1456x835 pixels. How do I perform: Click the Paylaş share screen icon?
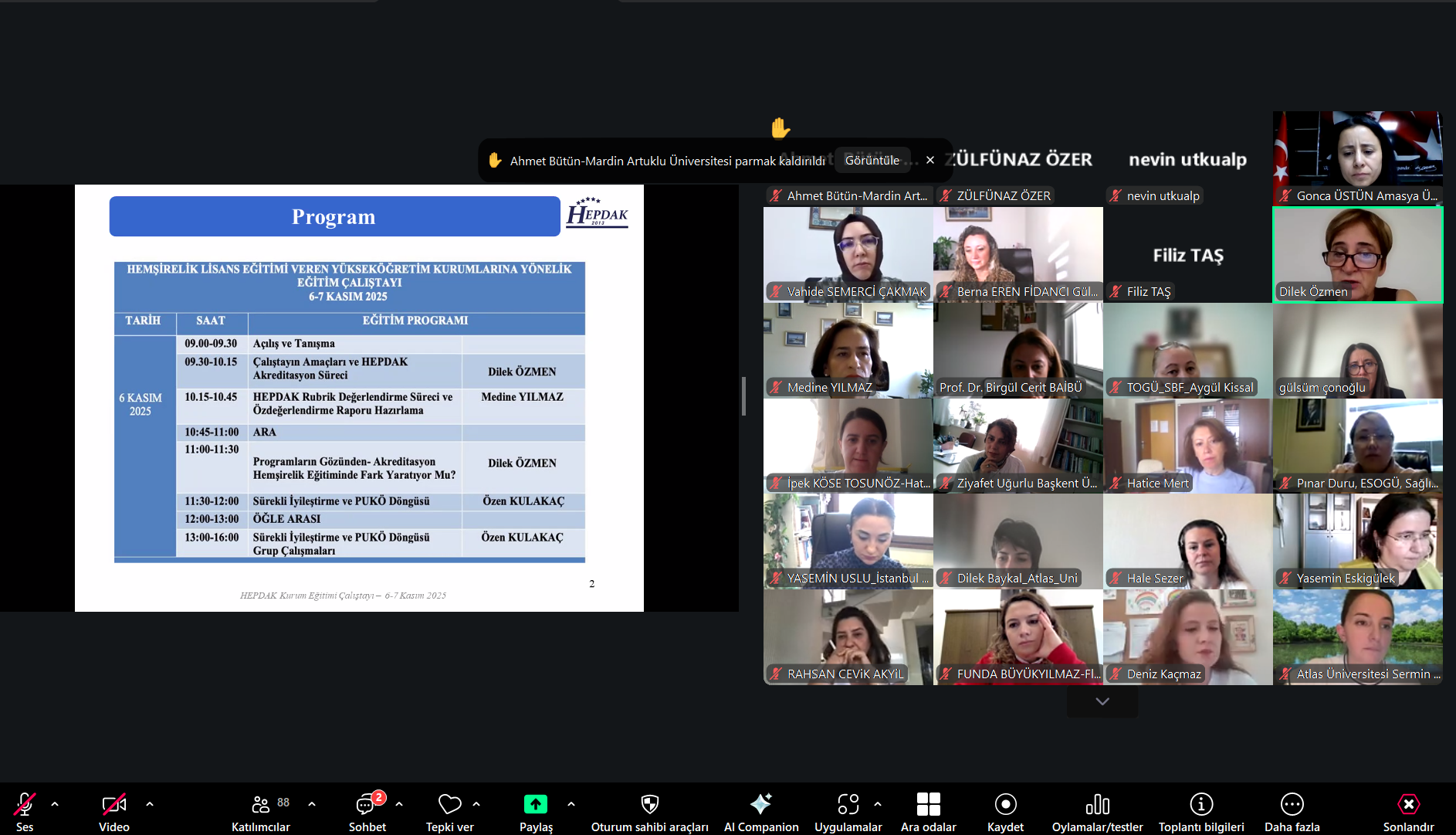(x=535, y=805)
